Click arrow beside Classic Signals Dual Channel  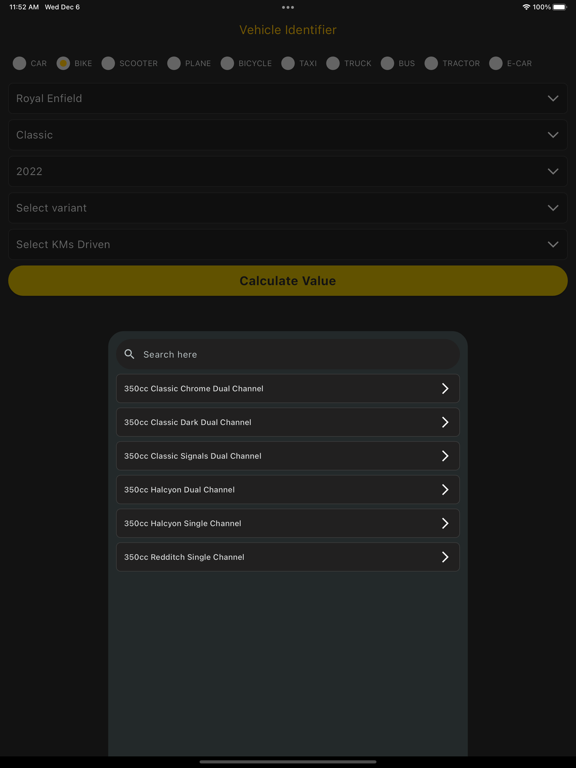(x=445, y=456)
